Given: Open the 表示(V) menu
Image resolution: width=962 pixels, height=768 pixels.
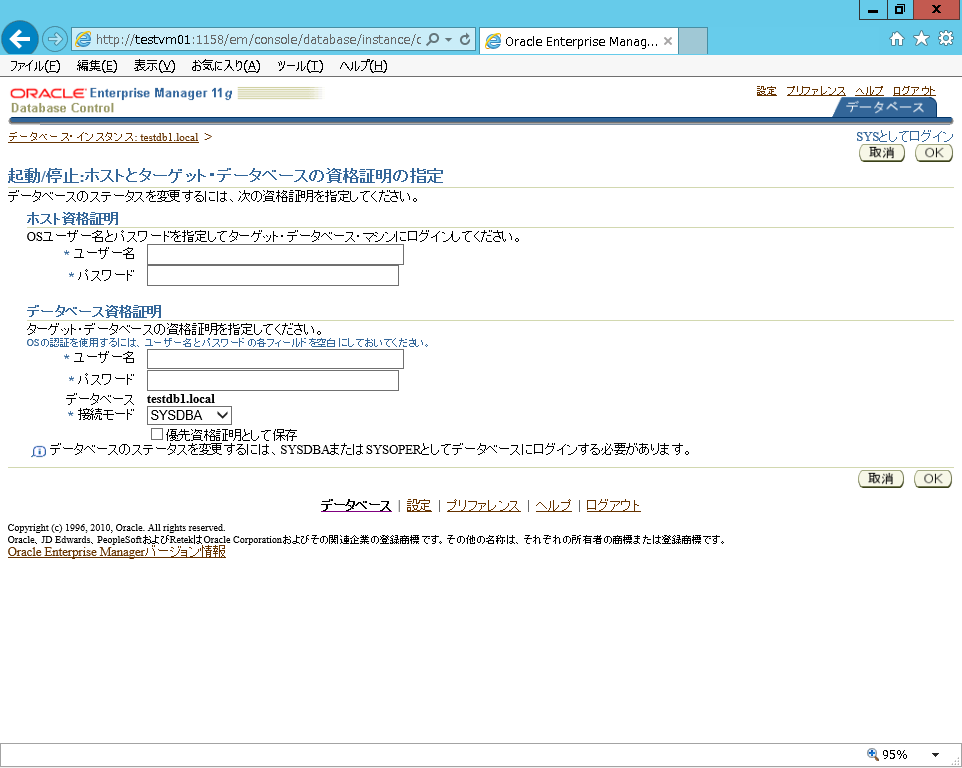Looking at the screenshot, I should coord(155,66).
